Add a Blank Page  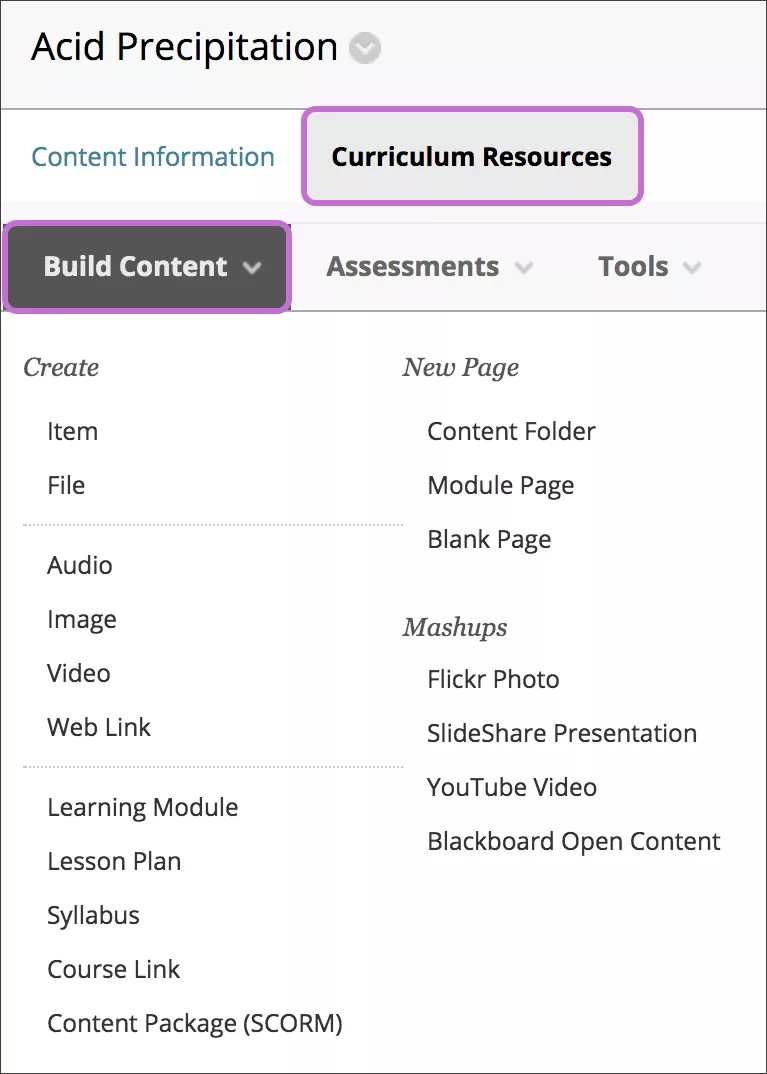(x=488, y=539)
